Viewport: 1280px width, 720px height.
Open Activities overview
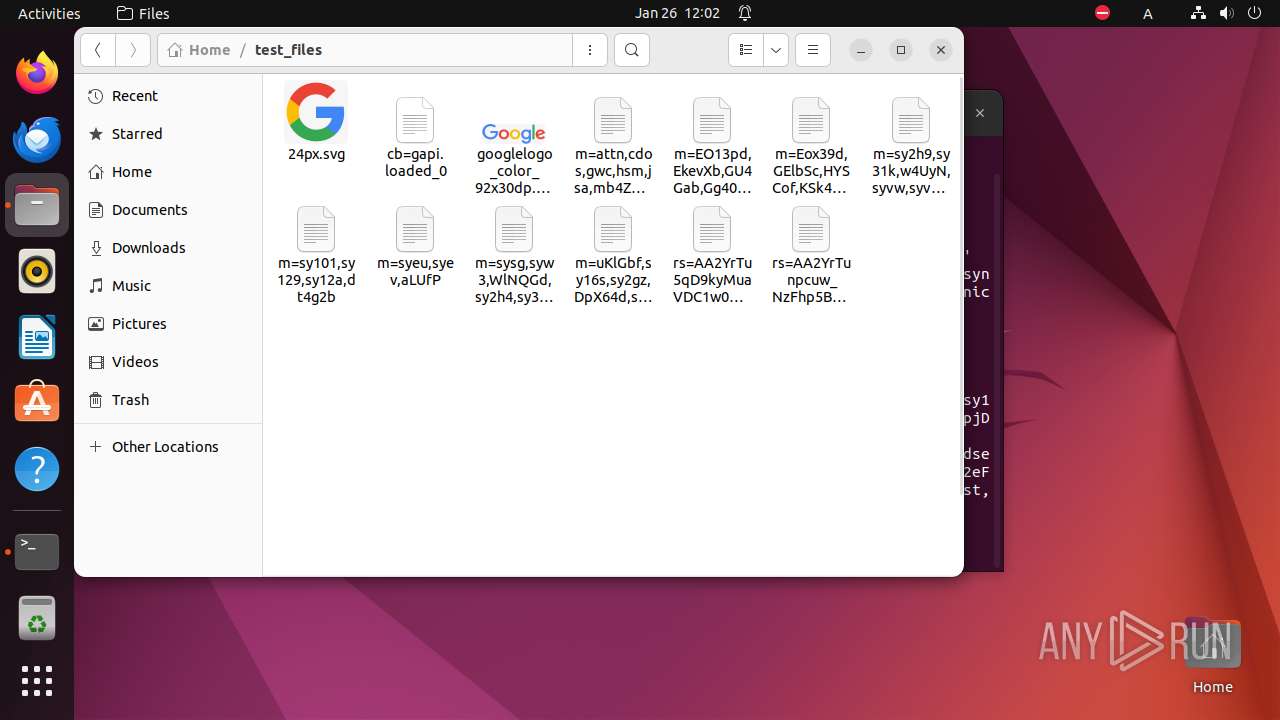click(49, 13)
